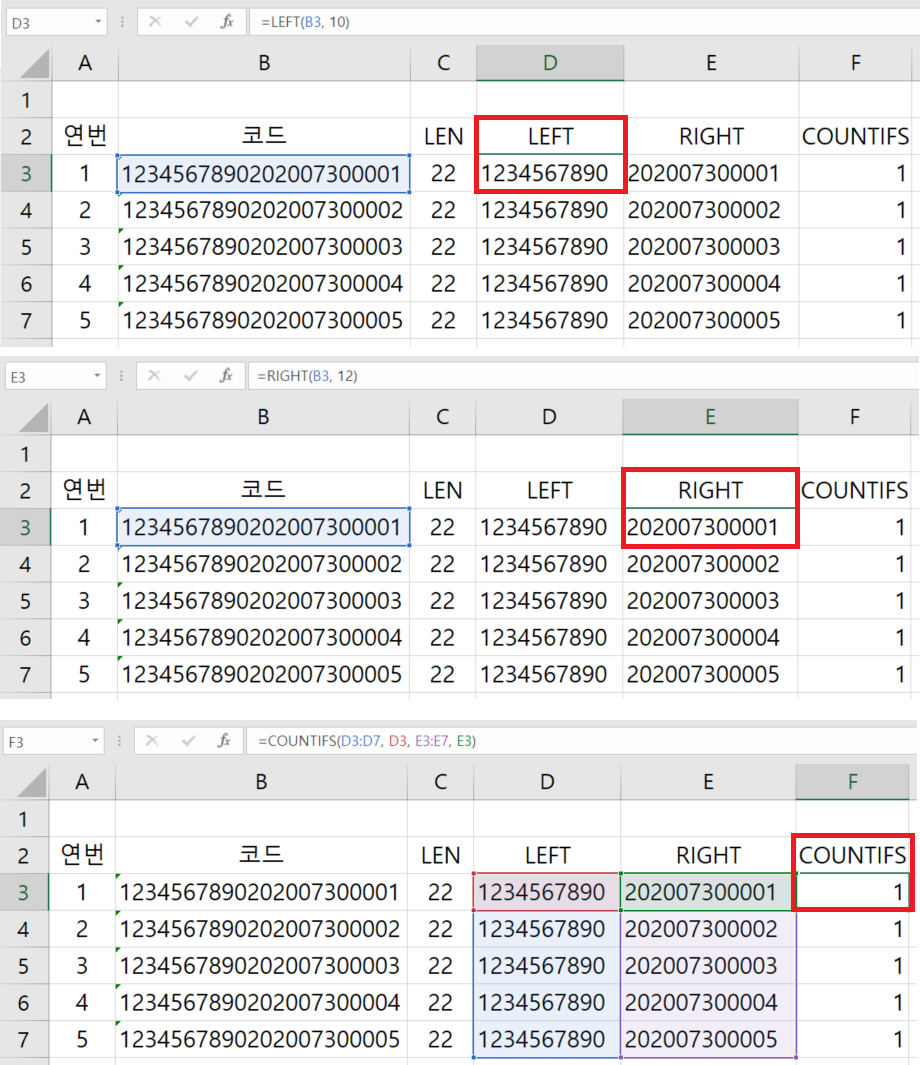
Task: Click the RIGHT header cell in the COUNTIFS formula sheet
Action: pyautogui.click(x=708, y=855)
